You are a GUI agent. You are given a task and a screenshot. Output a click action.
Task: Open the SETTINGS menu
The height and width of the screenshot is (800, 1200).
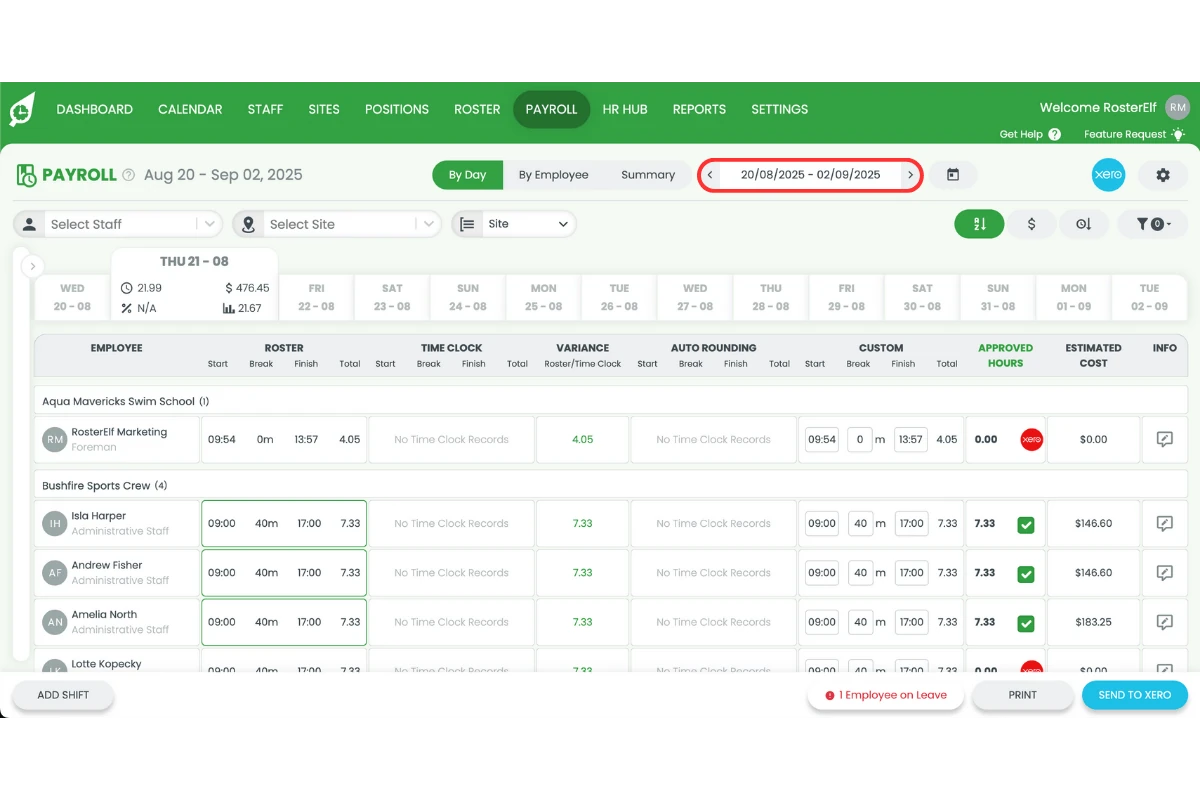pos(779,109)
